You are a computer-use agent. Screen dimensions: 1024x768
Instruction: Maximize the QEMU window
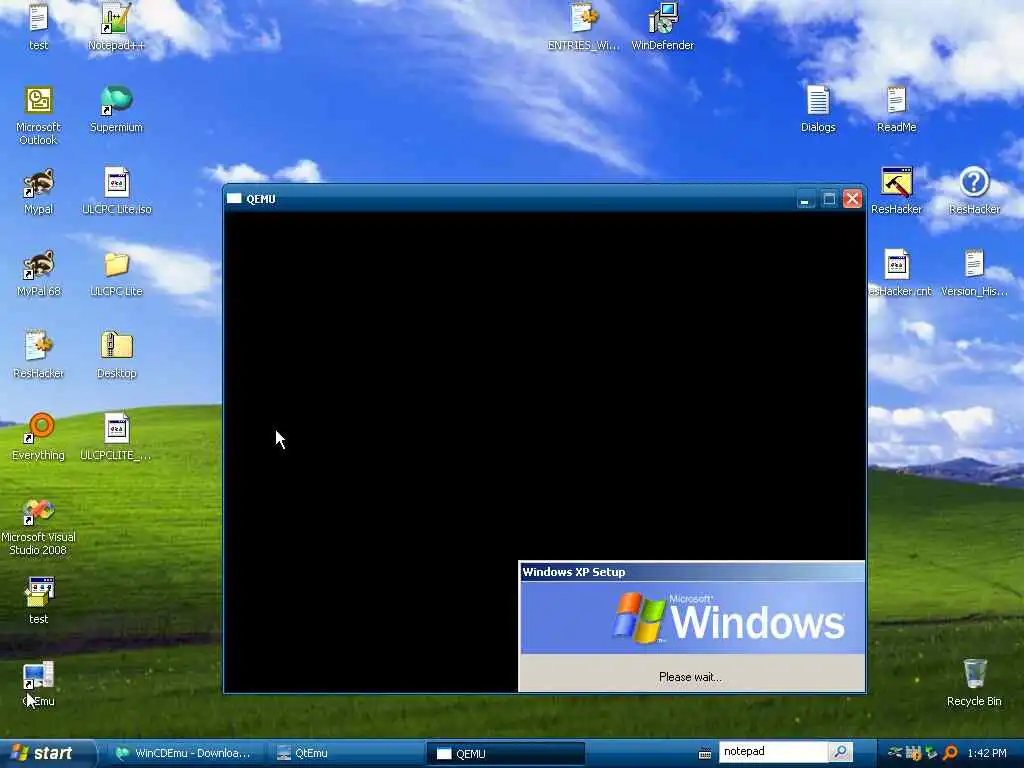[x=829, y=199]
